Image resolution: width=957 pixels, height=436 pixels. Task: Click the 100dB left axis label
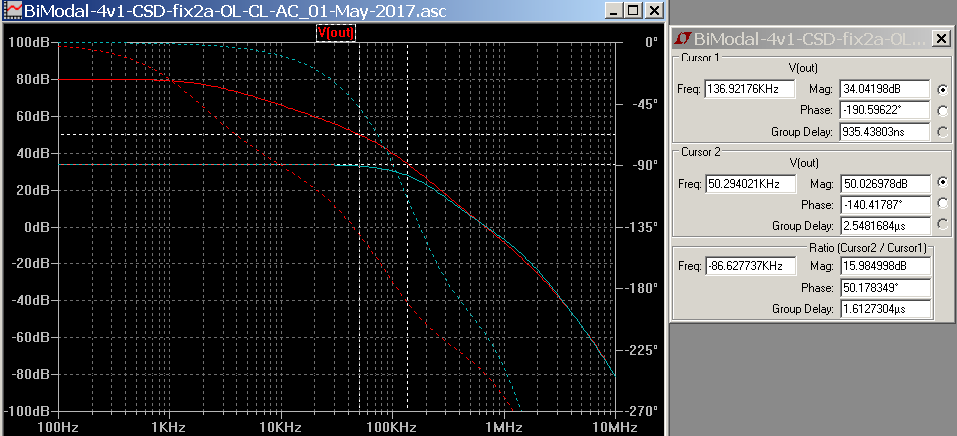click(29, 42)
